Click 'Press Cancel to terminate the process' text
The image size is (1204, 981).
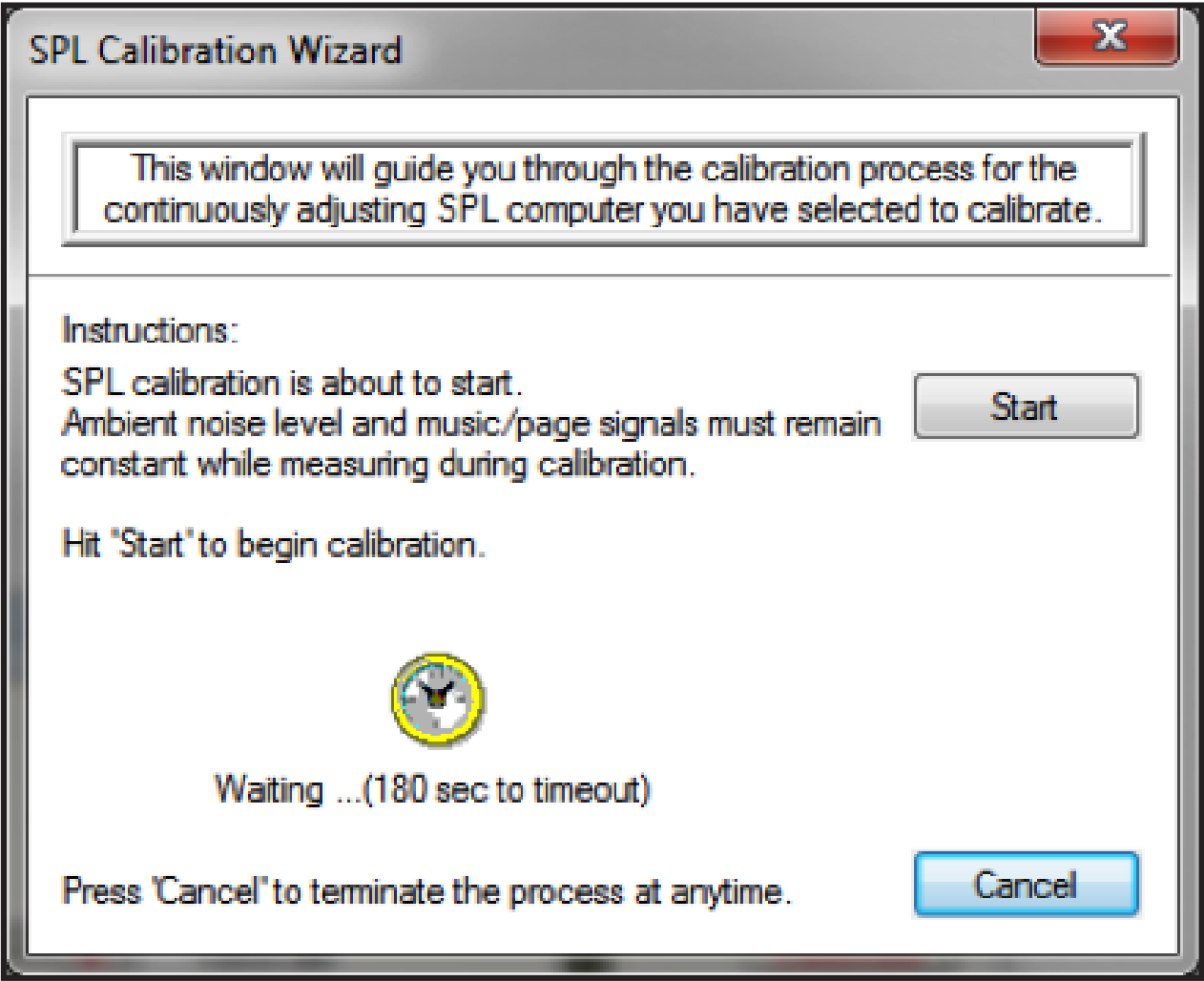[x=426, y=891]
